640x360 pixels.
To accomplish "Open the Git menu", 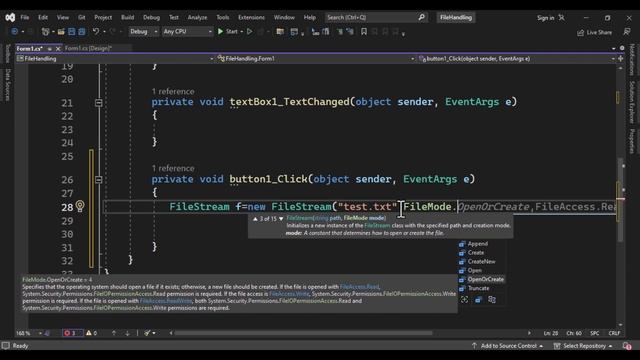I will [82, 18].
